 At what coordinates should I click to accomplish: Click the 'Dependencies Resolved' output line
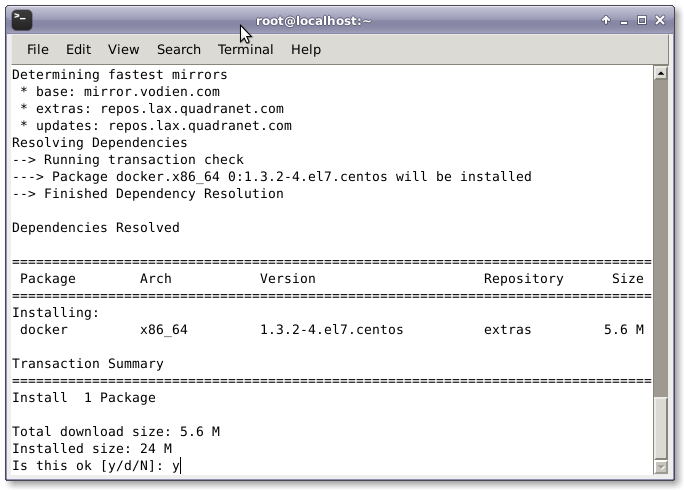click(x=95, y=227)
